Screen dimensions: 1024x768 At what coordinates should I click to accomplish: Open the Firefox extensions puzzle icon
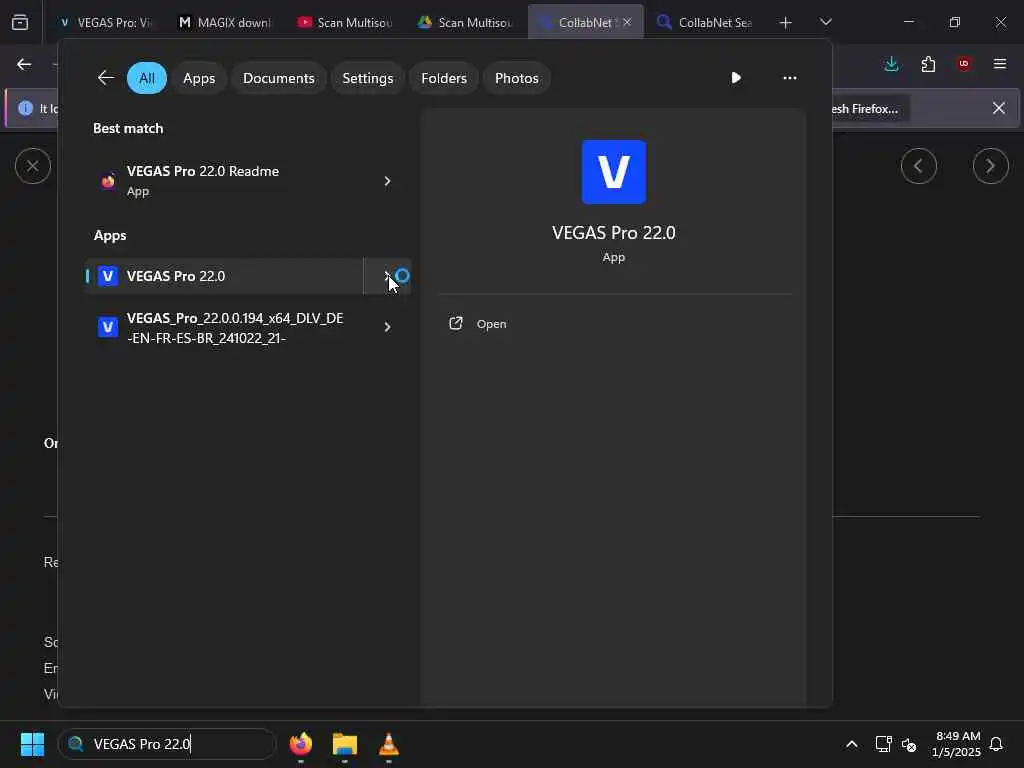point(928,64)
